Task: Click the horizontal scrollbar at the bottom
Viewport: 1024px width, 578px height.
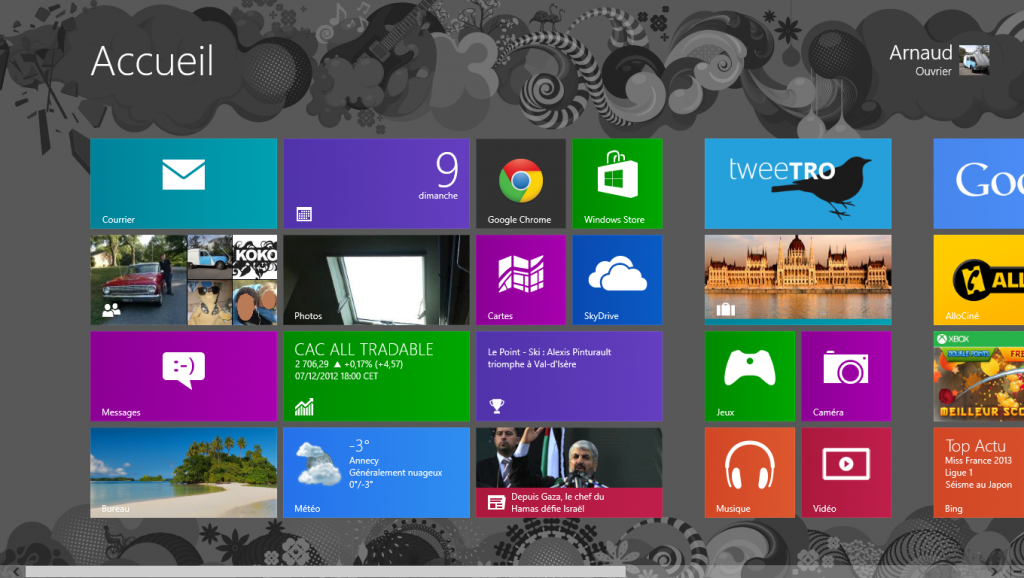Action: [326, 572]
